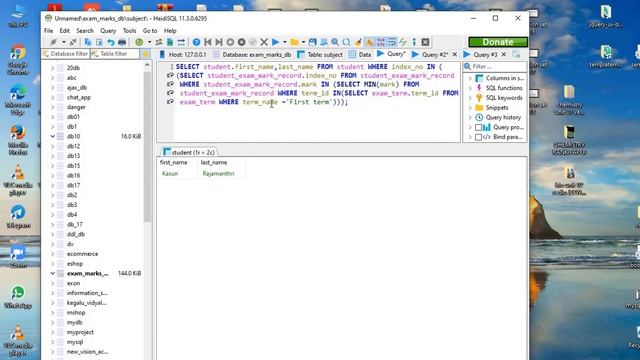Viewport: 640px width, 360px height.
Task: Click the Load SQL file folder icon
Action: (x=295, y=42)
